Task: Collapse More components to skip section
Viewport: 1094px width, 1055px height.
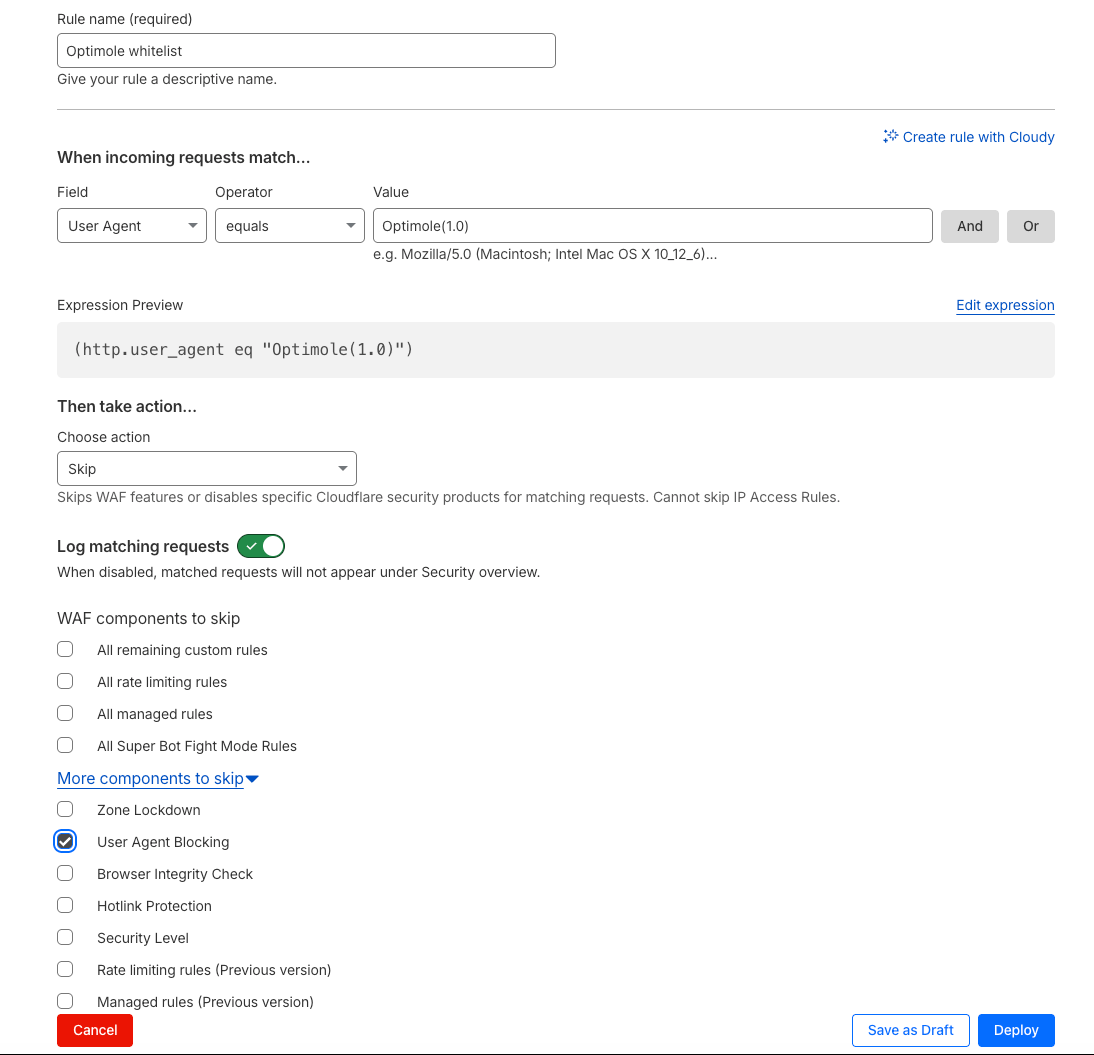Action: tap(157, 778)
